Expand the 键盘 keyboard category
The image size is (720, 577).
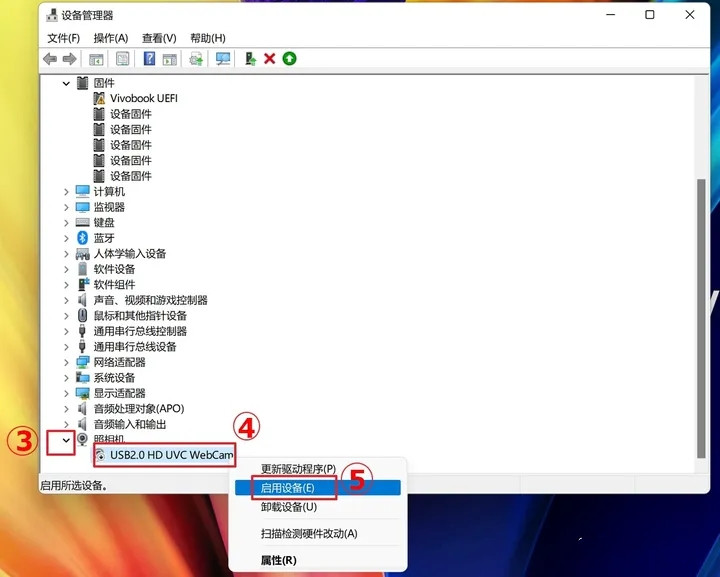[66, 223]
